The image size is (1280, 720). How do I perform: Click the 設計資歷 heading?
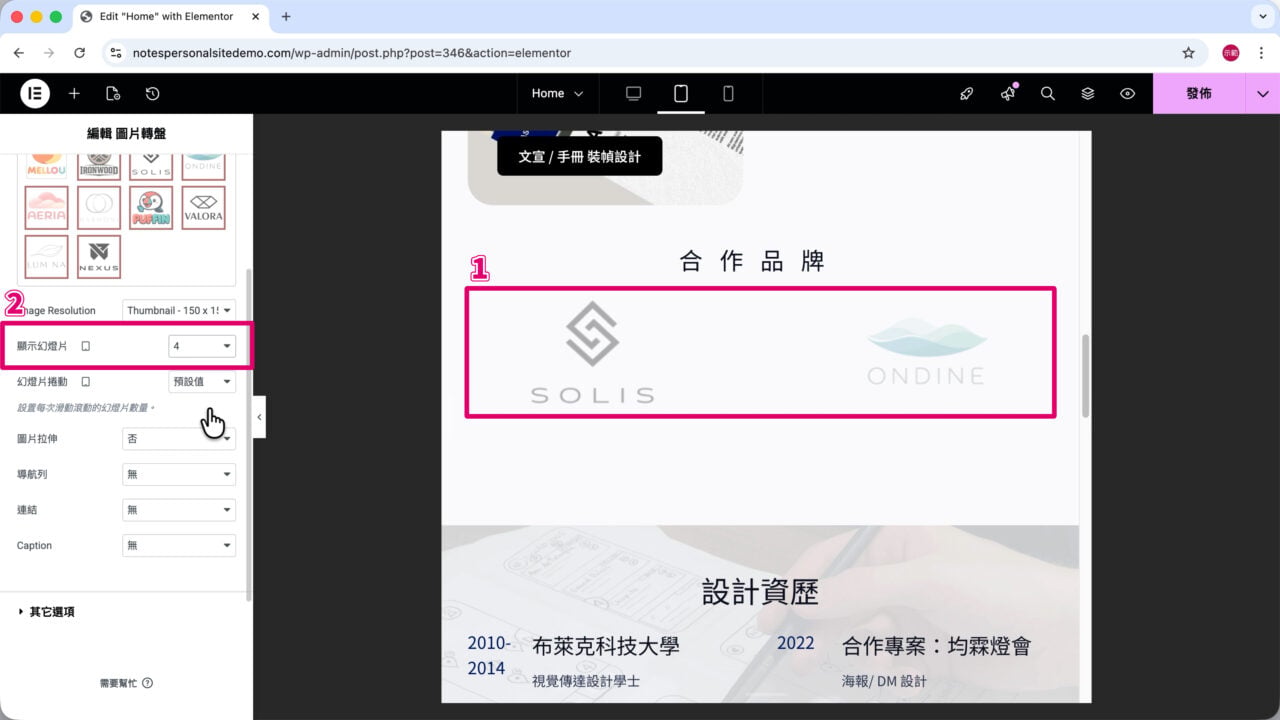point(760,591)
